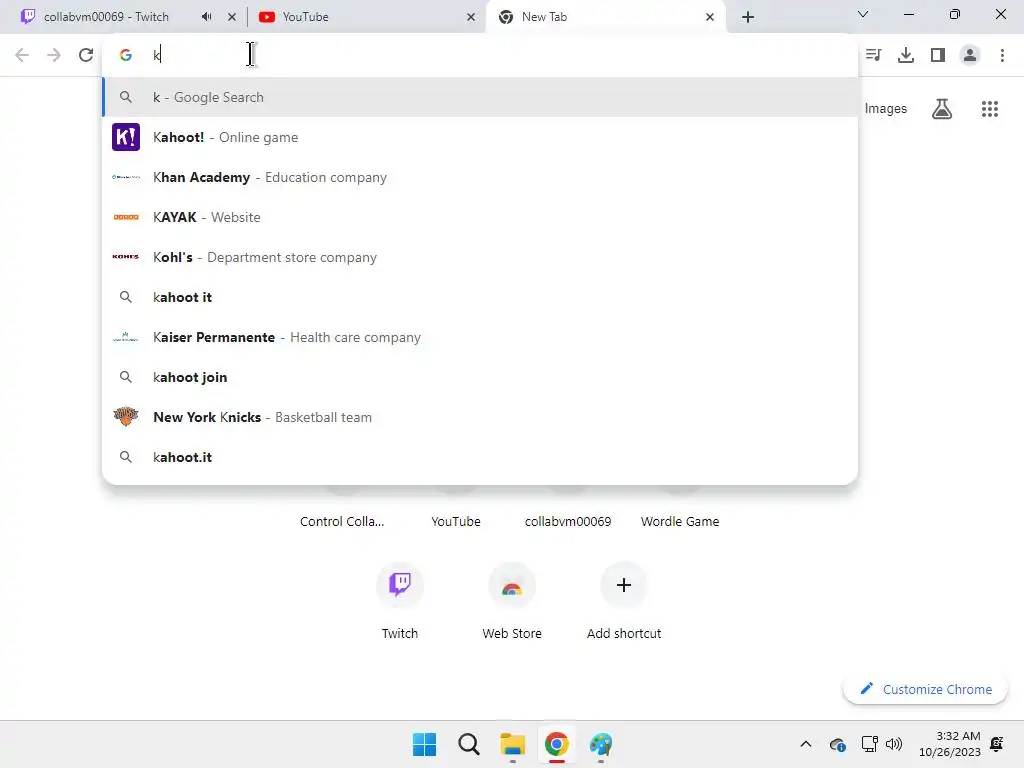The image size is (1024, 768).
Task: Click the Add shortcut plus button
Action: click(x=624, y=584)
